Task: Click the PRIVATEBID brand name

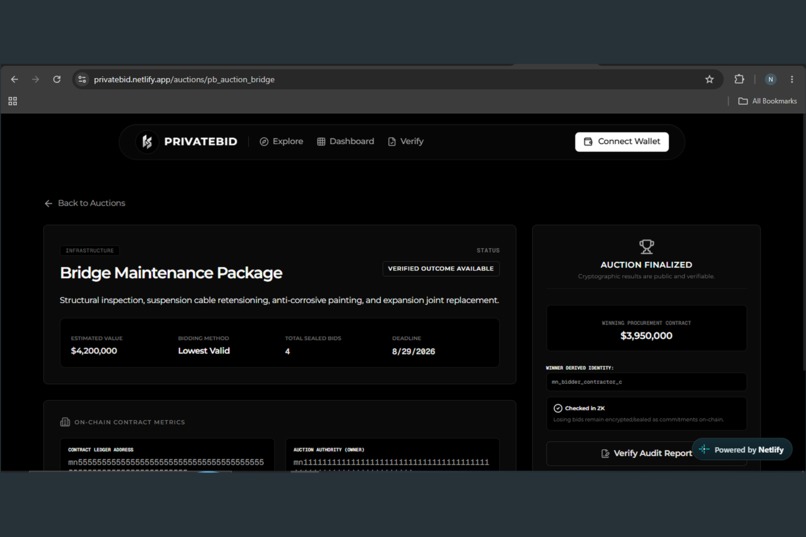Action: (200, 141)
